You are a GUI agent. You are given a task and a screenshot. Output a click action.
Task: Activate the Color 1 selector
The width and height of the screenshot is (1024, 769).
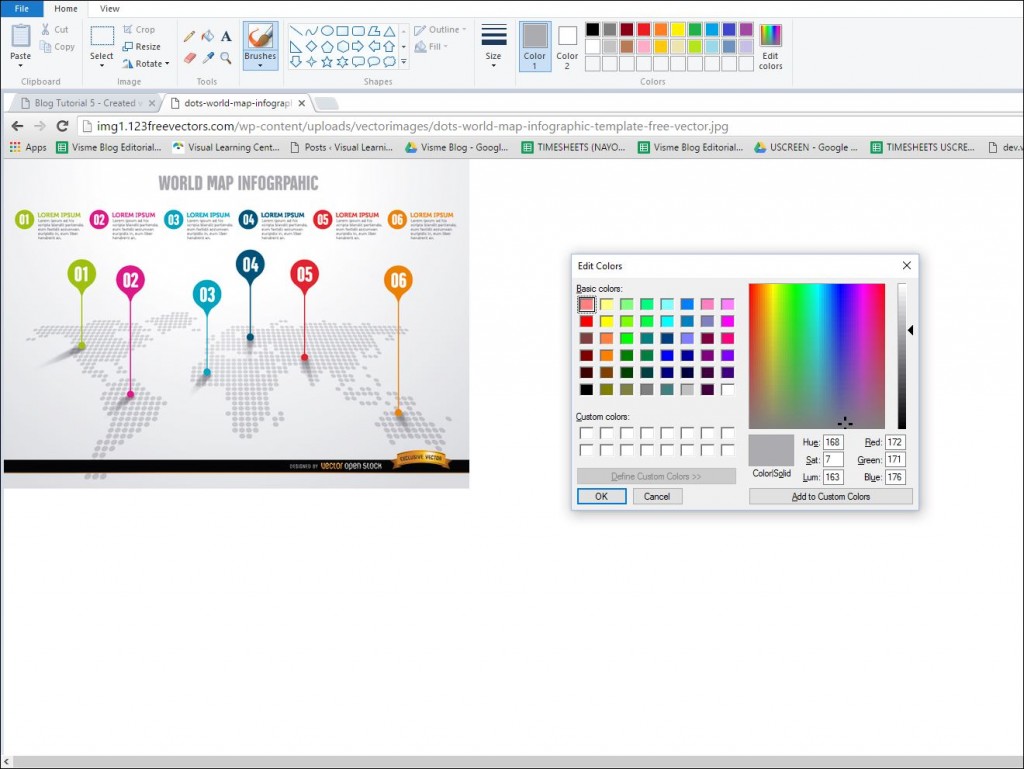coord(535,47)
